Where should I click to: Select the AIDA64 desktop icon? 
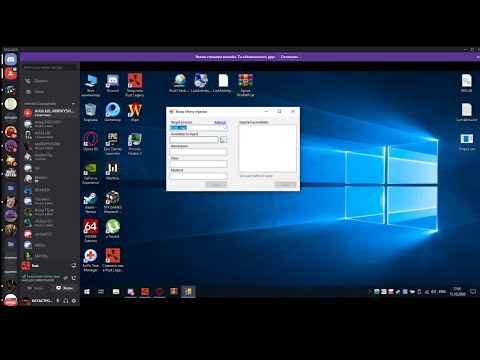[90, 231]
